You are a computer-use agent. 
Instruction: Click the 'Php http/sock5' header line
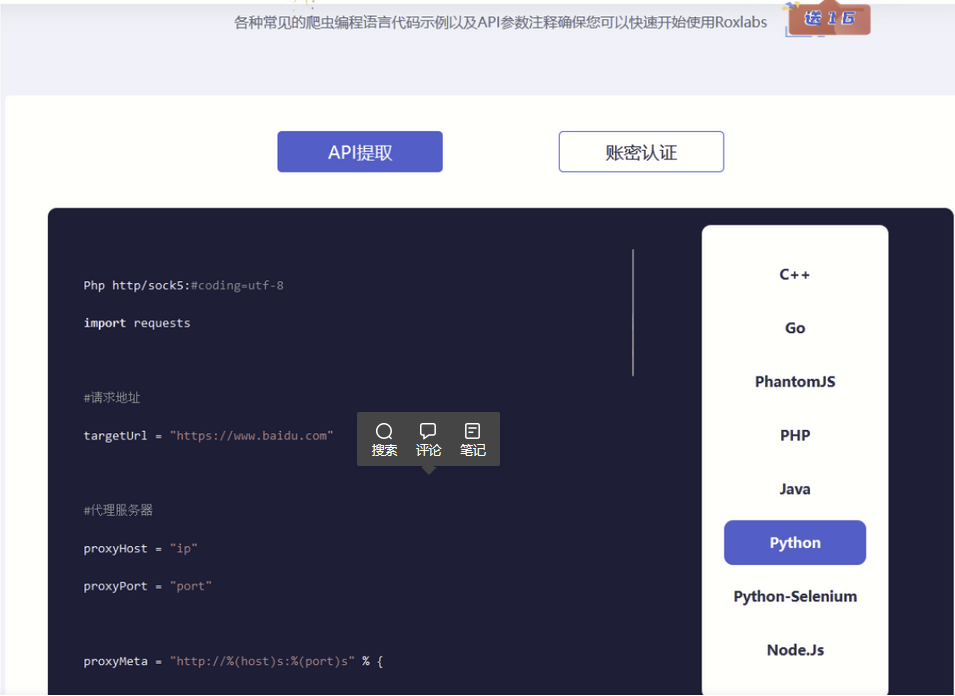183,286
